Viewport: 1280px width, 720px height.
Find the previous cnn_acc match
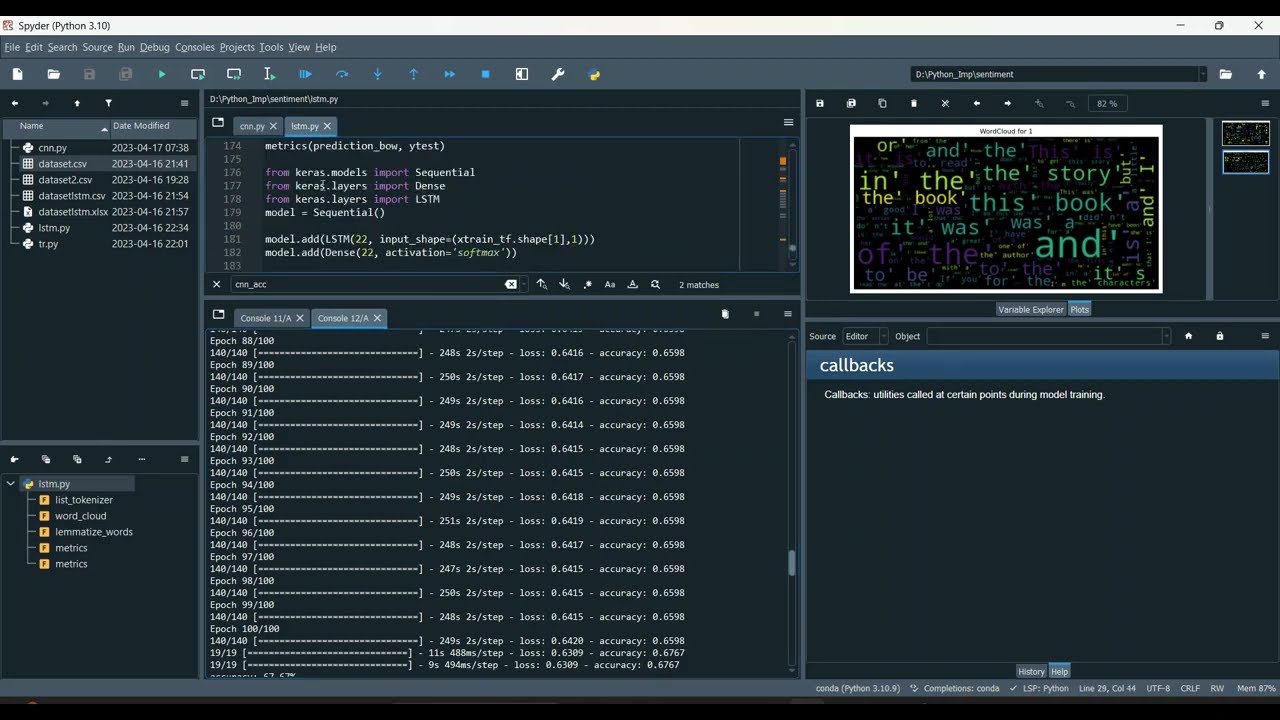click(542, 284)
